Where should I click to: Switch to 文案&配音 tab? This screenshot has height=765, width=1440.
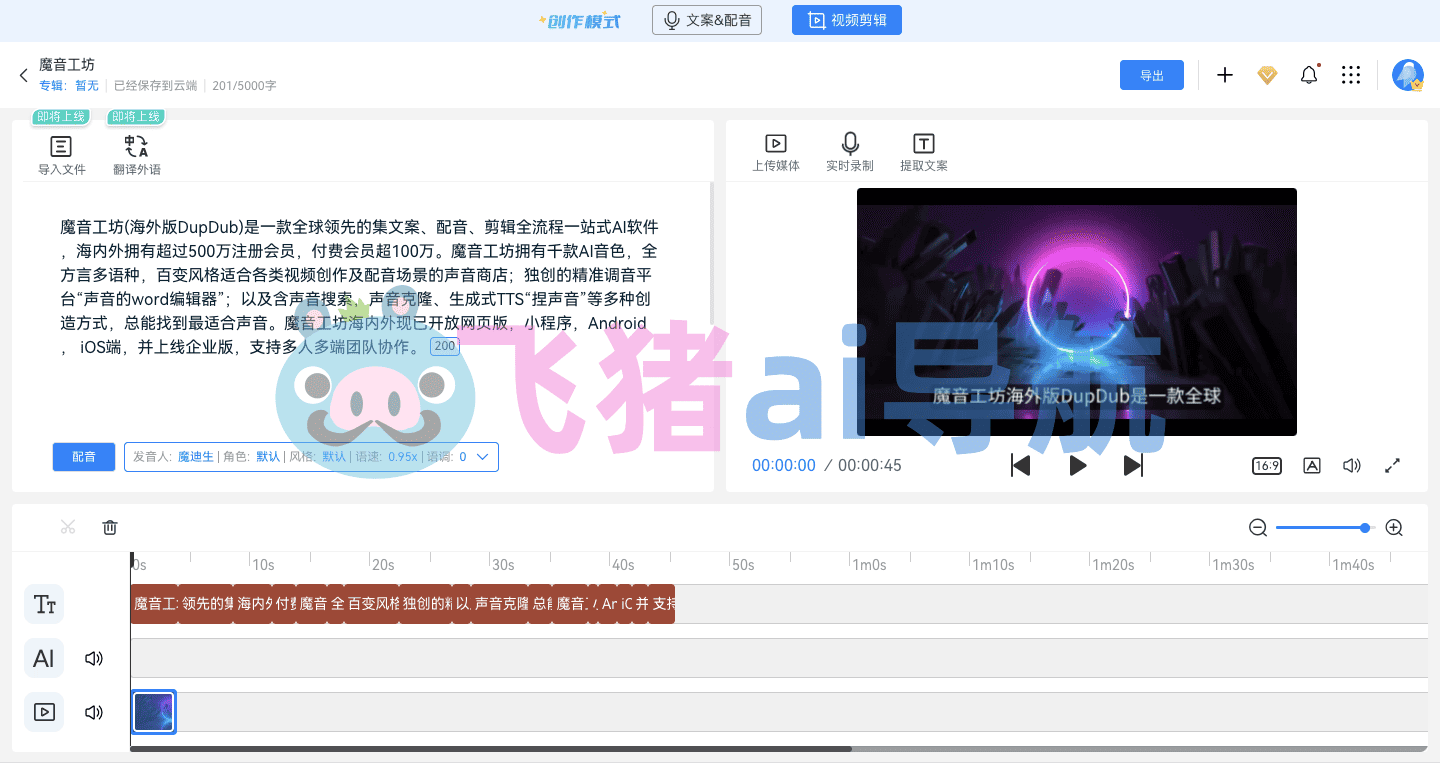coord(707,20)
